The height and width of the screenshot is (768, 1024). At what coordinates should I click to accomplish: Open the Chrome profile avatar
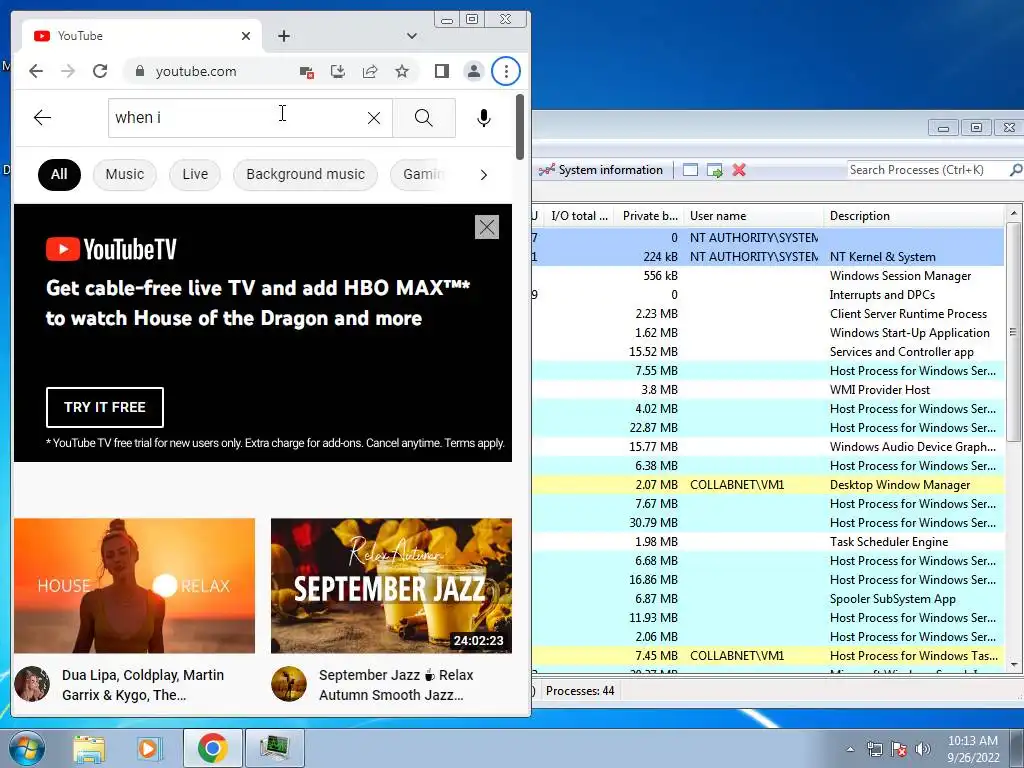pyautogui.click(x=473, y=71)
